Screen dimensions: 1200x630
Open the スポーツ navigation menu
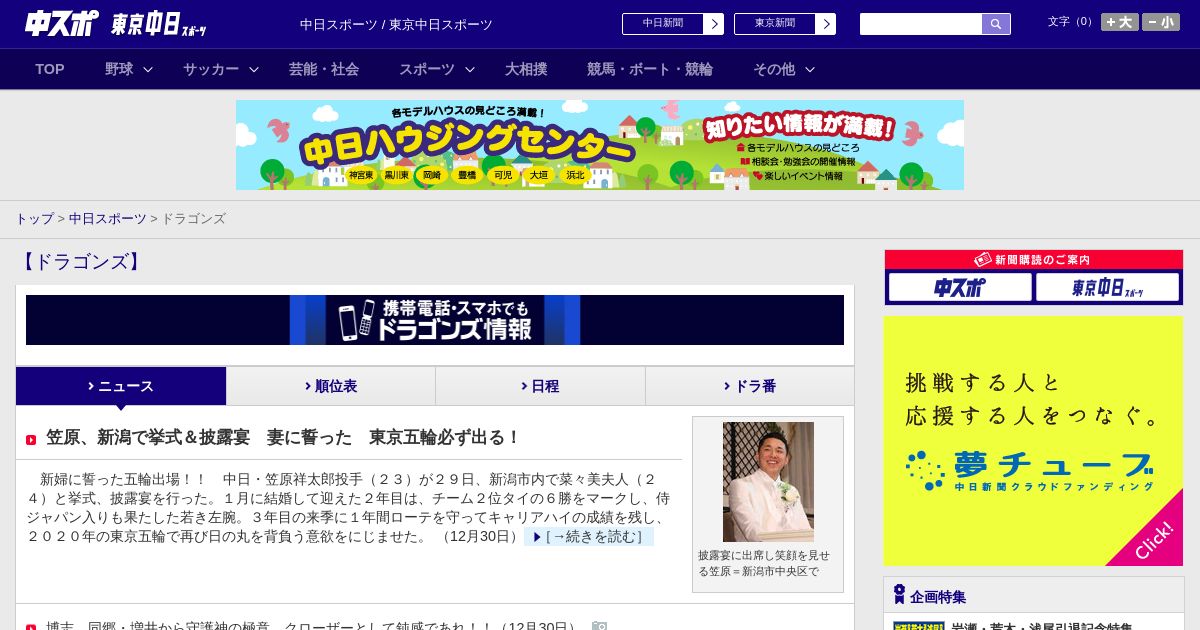click(427, 69)
